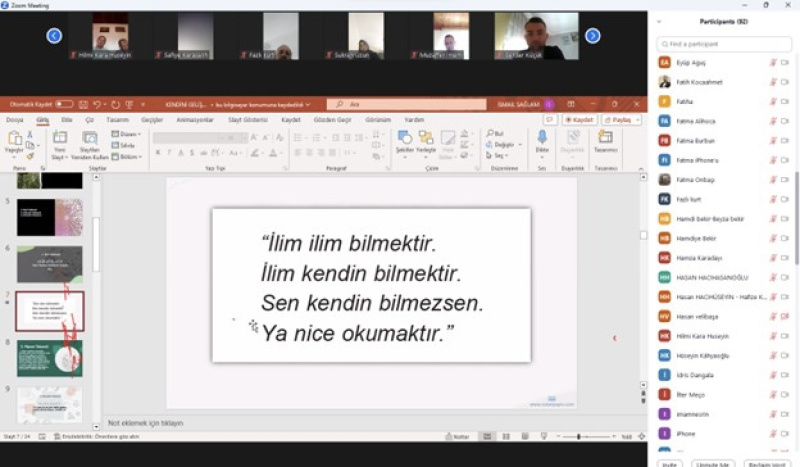800x467 pixels.
Task: Select slide 8 green thumbnail
Action: (x=49, y=359)
